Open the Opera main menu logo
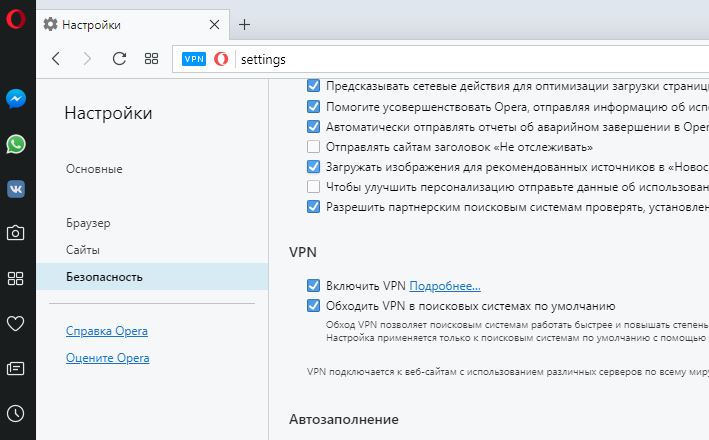 click(15, 19)
